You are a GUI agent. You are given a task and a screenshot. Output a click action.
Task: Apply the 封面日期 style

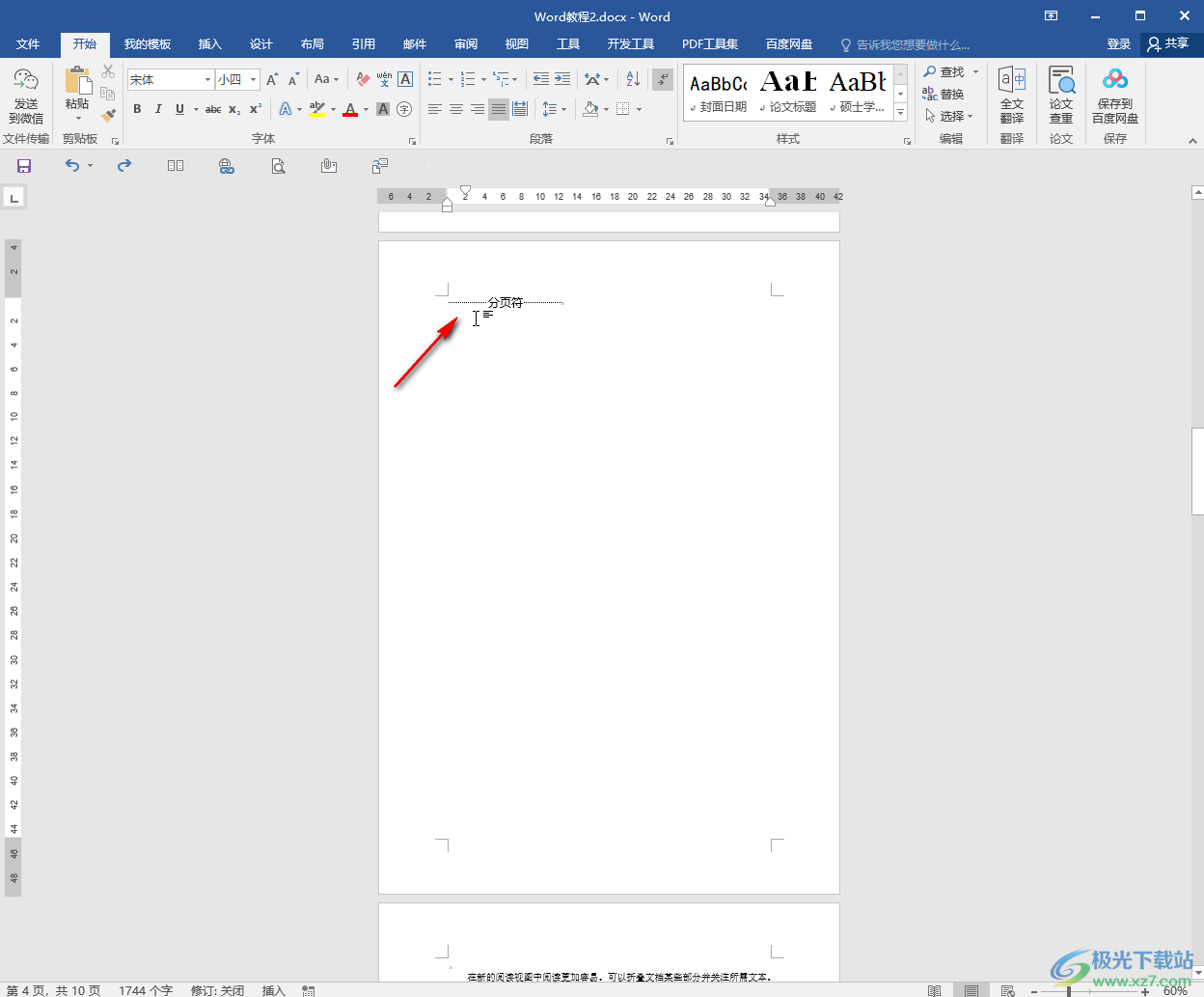click(x=720, y=93)
